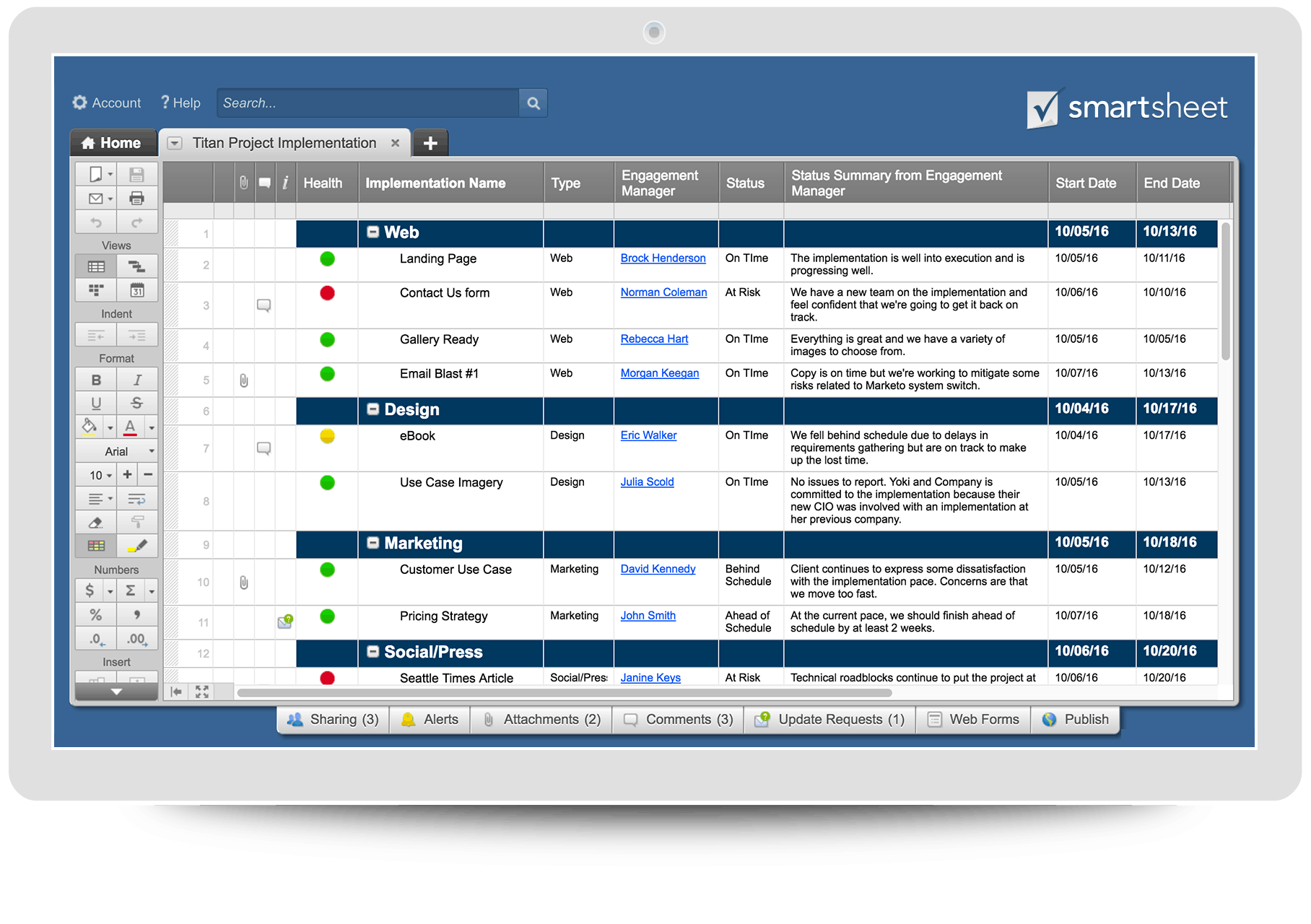This screenshot has height=924, width=1311.
Task: Open the Account settings link
Action: tap(107, 103)
